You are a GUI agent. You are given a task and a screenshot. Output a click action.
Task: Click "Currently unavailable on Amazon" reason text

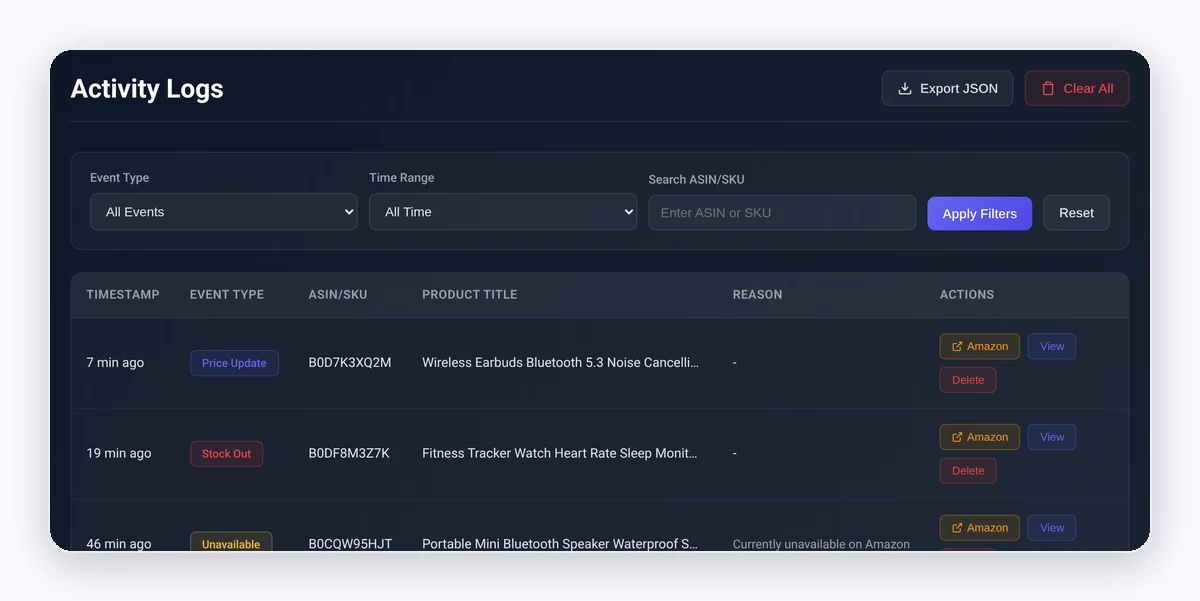(821, 544)
